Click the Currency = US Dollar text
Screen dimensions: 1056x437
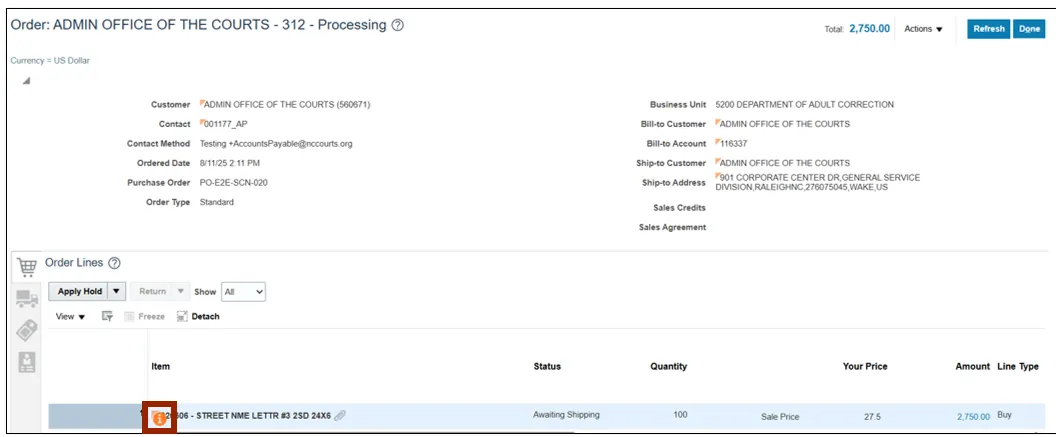pyautogui.click(x=50, y=61)
